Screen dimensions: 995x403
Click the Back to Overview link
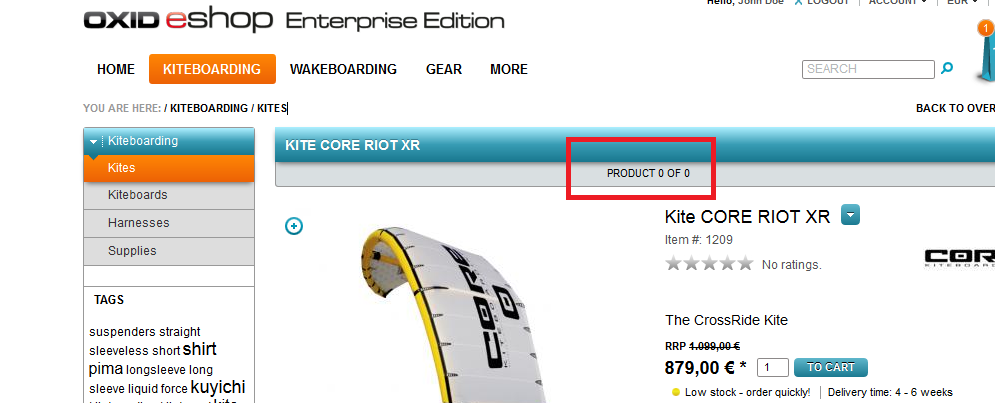[955, 108]
